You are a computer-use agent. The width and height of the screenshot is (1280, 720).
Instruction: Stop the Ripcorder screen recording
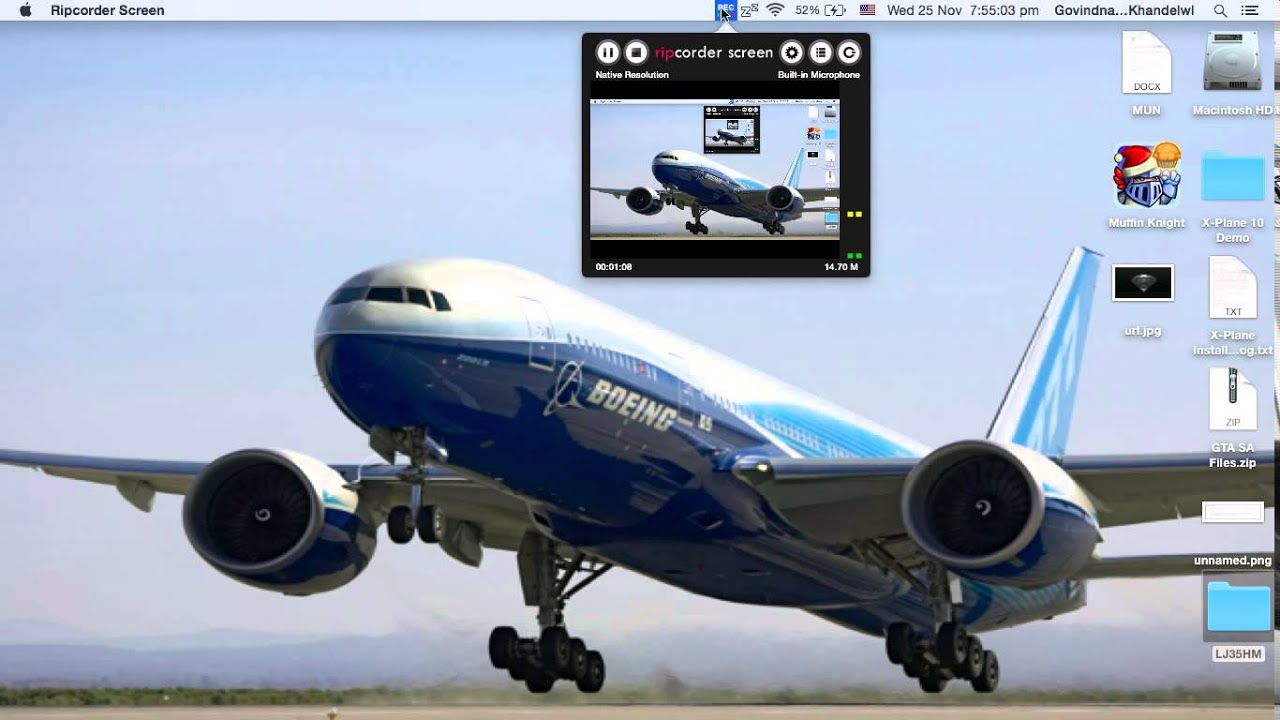pyautogui.click(x=636, y=53)
